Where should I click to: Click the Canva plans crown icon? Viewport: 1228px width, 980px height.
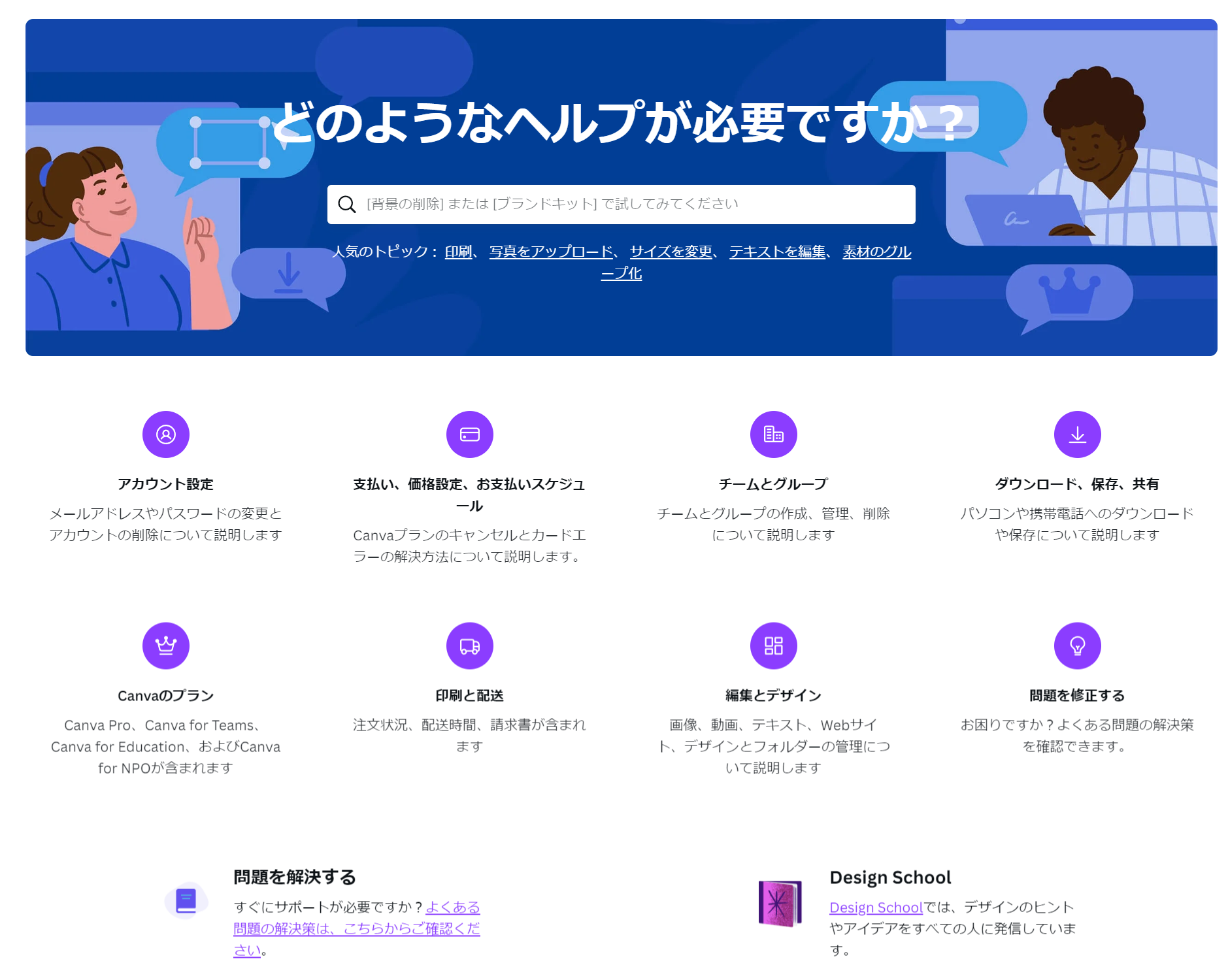(x=166, y=645)
